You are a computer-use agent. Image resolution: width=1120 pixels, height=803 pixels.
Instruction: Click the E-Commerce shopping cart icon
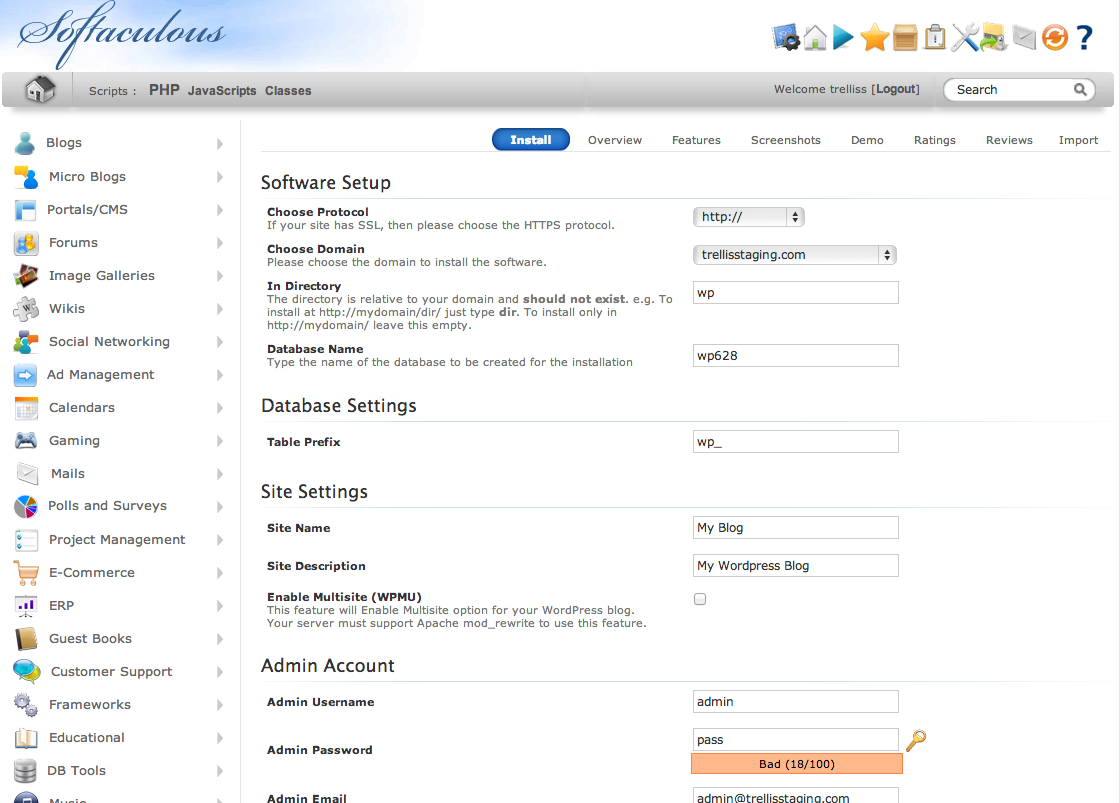pos(26,573)
